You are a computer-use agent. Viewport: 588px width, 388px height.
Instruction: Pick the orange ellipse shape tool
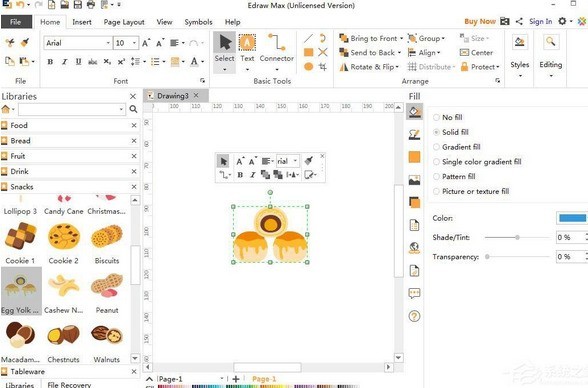coord(308,67)
